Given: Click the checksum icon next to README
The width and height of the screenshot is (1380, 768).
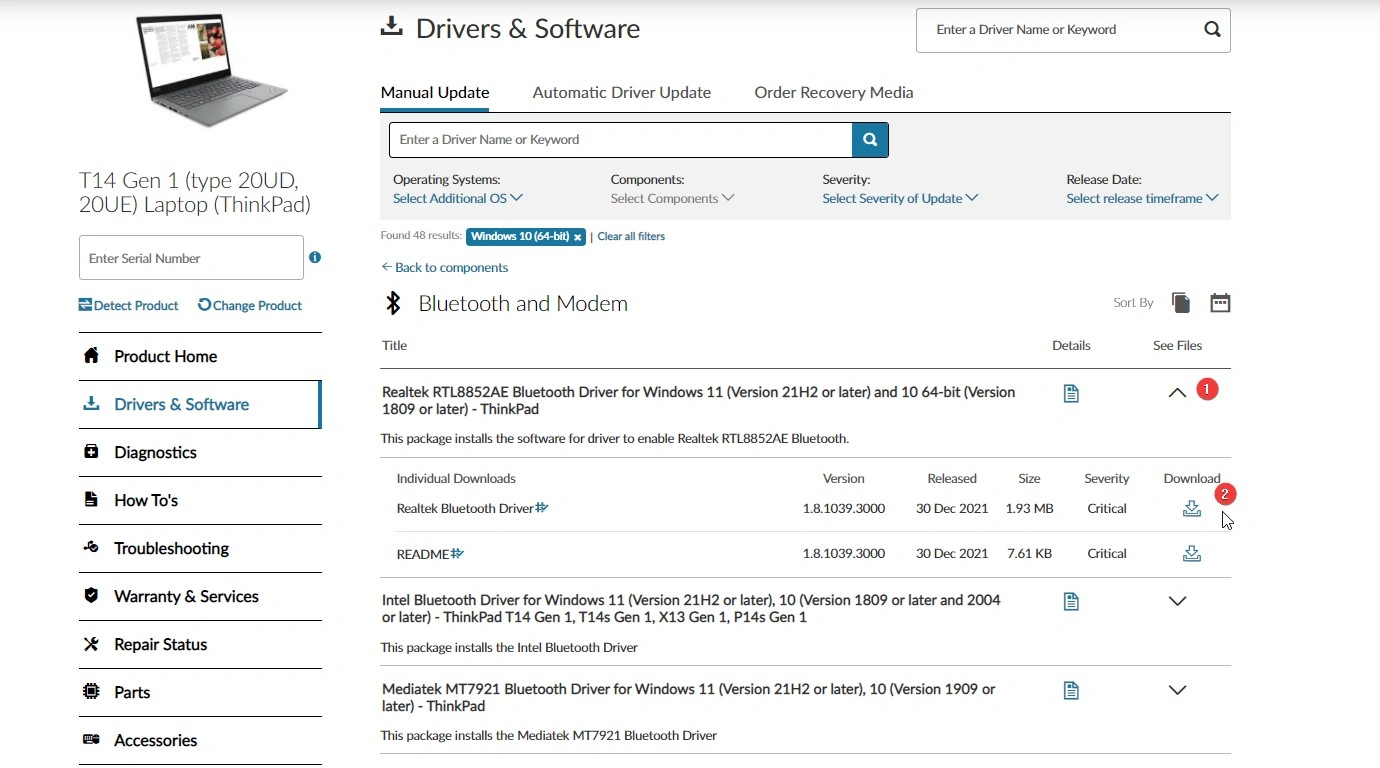Looking at the screenshot, I should click(457, 553).
